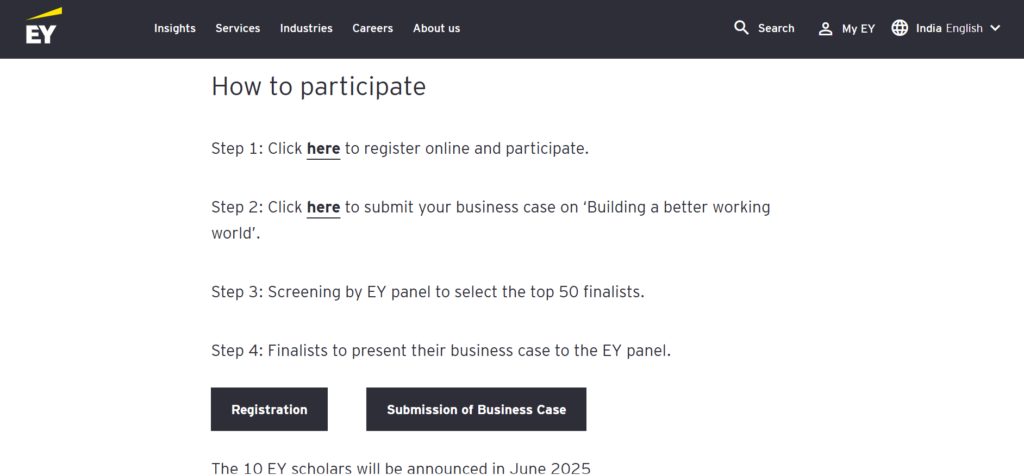Choose the India English locale selector
The height and width of the screenshot is (475, 1024).
(x=949, y=28)
